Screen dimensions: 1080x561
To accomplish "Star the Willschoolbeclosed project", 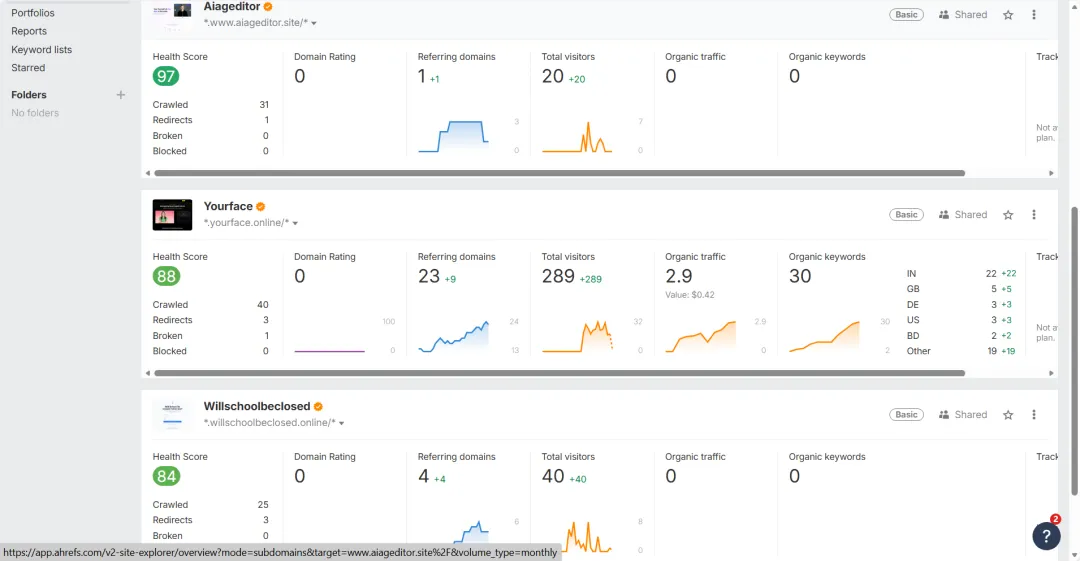I will [1008, 415].
